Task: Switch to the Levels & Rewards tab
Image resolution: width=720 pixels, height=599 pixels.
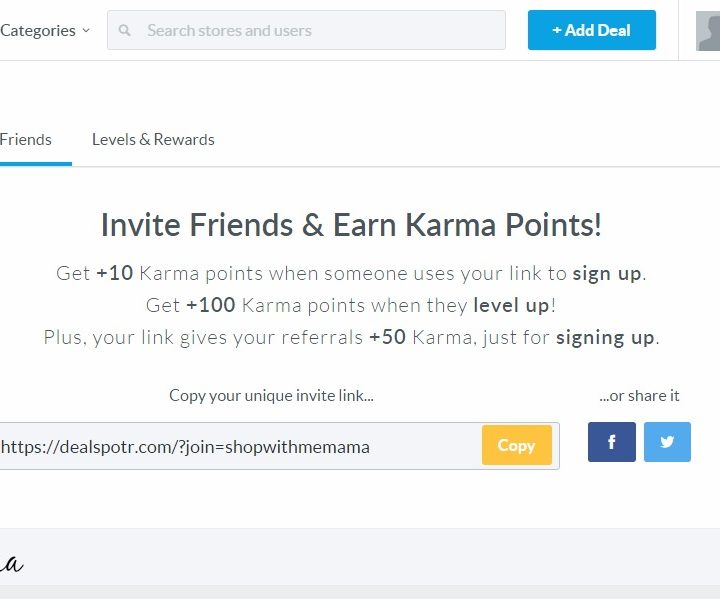Action: [x=153, y=140]
